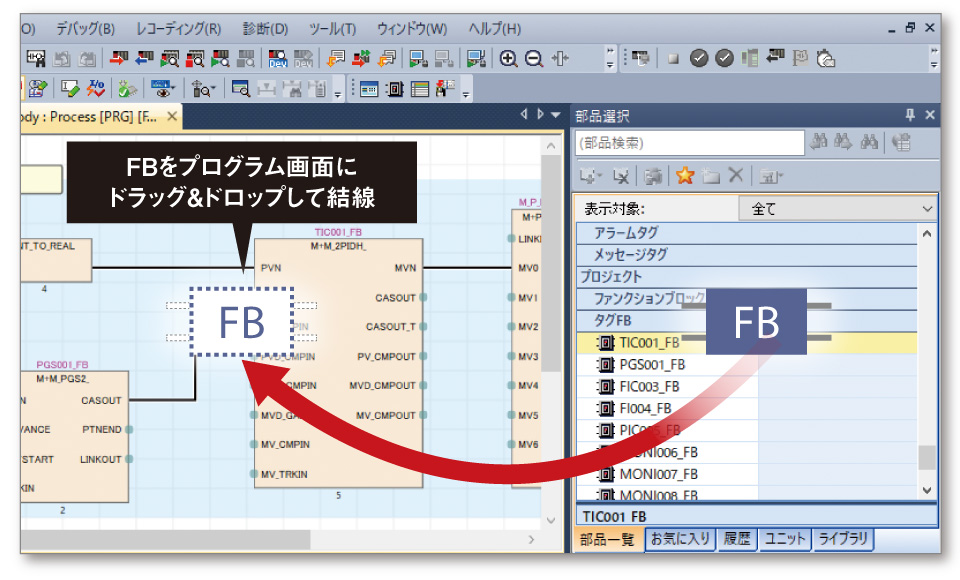960x580 pixels.
Task: Select FIC003_FB in the parts list
Action: pos(649,386)
